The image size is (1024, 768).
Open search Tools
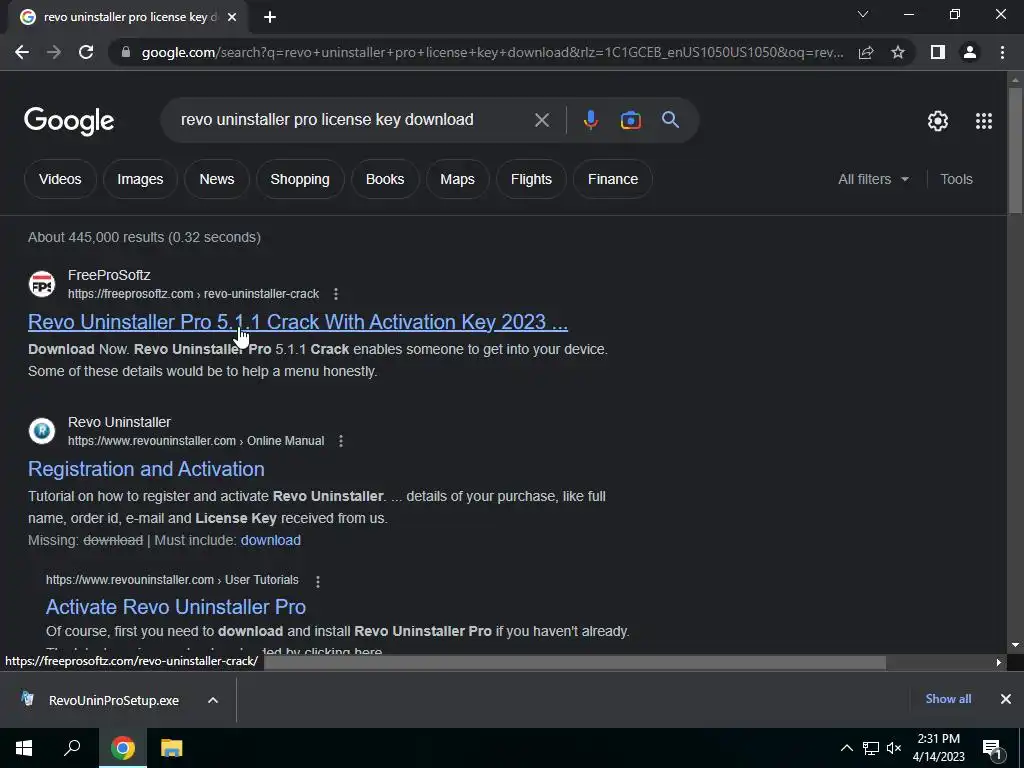point(956,179)
